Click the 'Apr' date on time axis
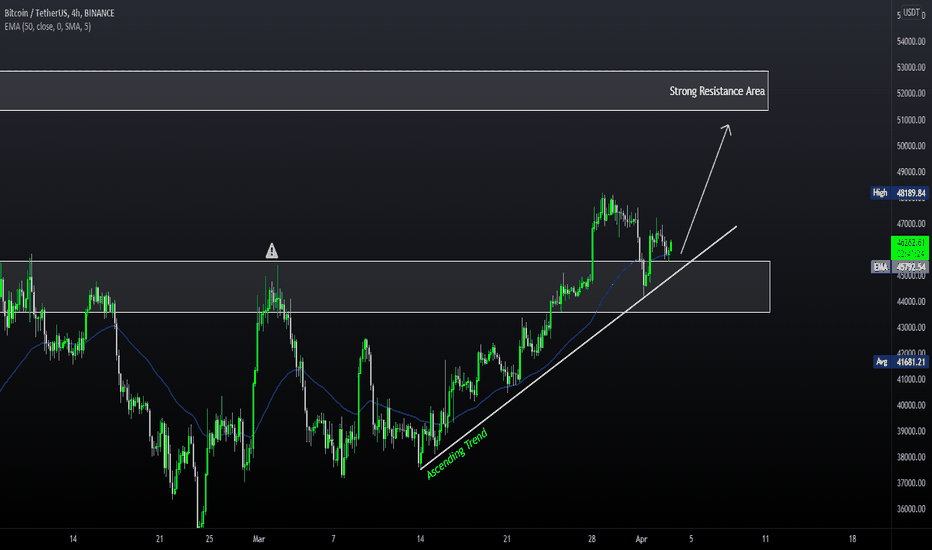932x550 pixels. (x=641, y=539)
